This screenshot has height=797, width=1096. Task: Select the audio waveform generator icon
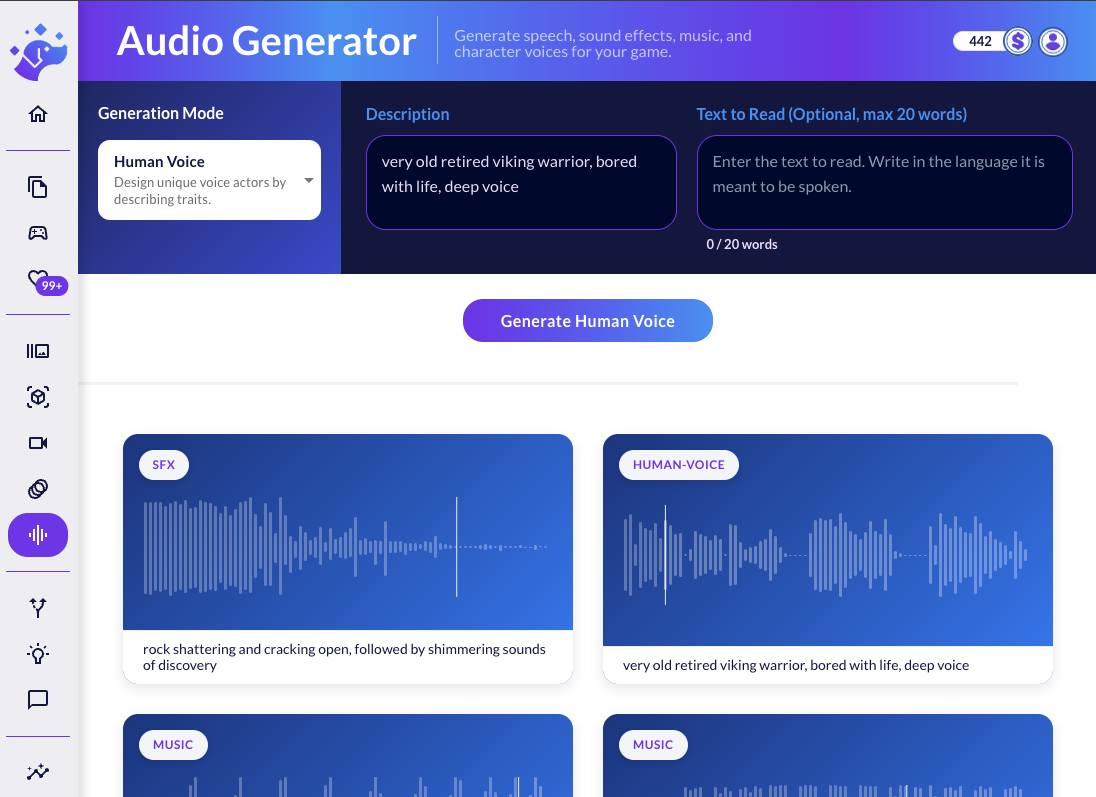(37, 535)
